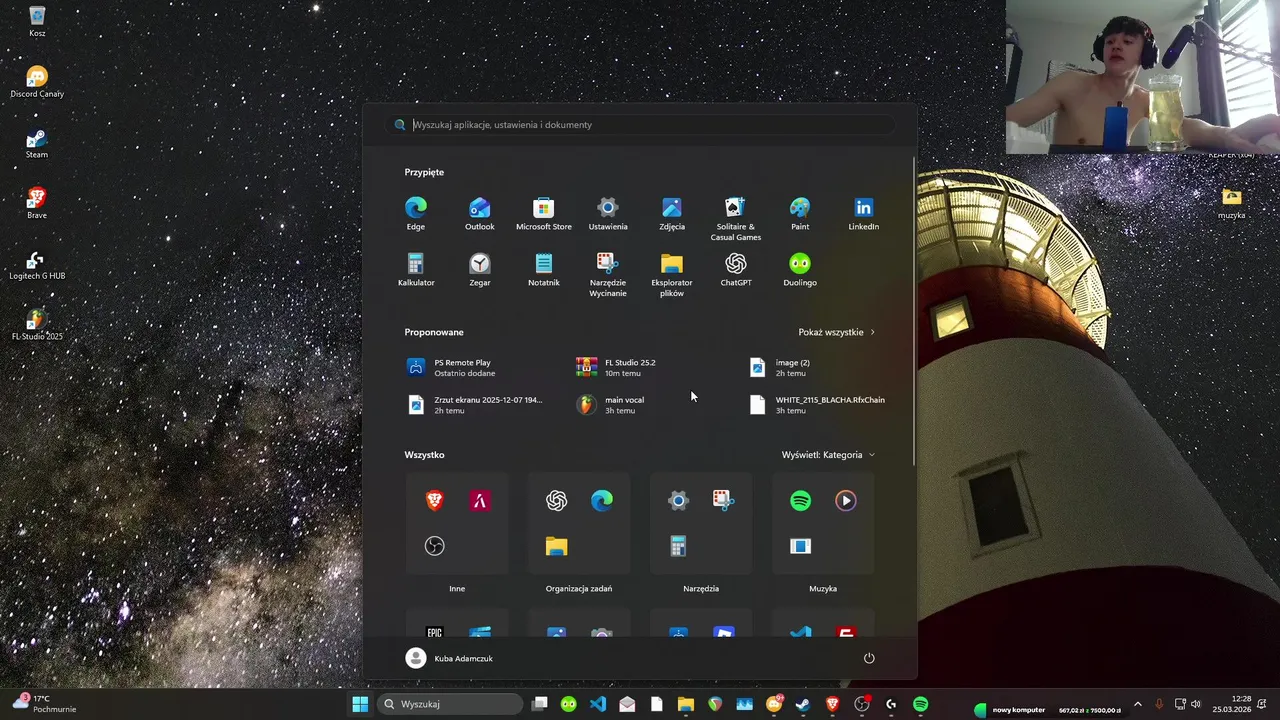This screenshot has width=1280, height=720.
Task: Click Brave icon in Inne category
Action: [435, 501]
